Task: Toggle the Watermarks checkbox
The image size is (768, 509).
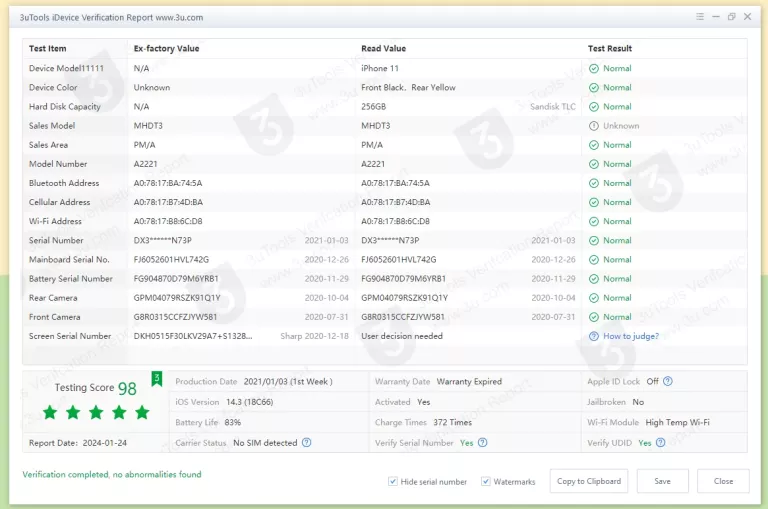Action: (x=485, y=481)
